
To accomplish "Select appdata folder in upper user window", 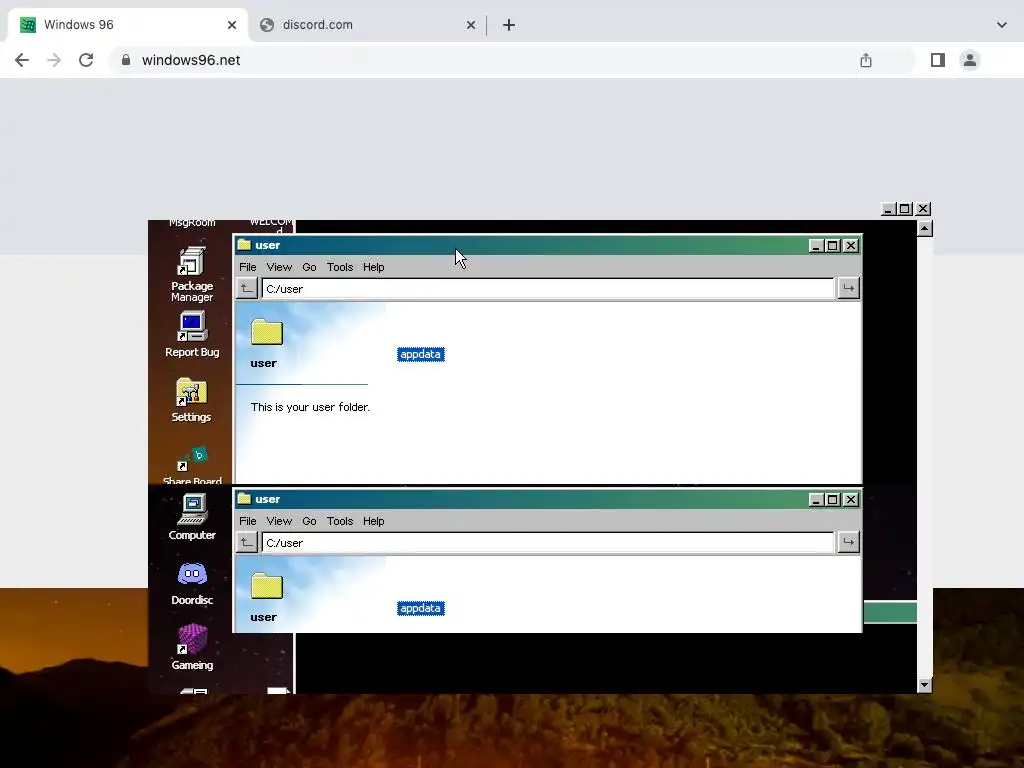I will (421, 355).
